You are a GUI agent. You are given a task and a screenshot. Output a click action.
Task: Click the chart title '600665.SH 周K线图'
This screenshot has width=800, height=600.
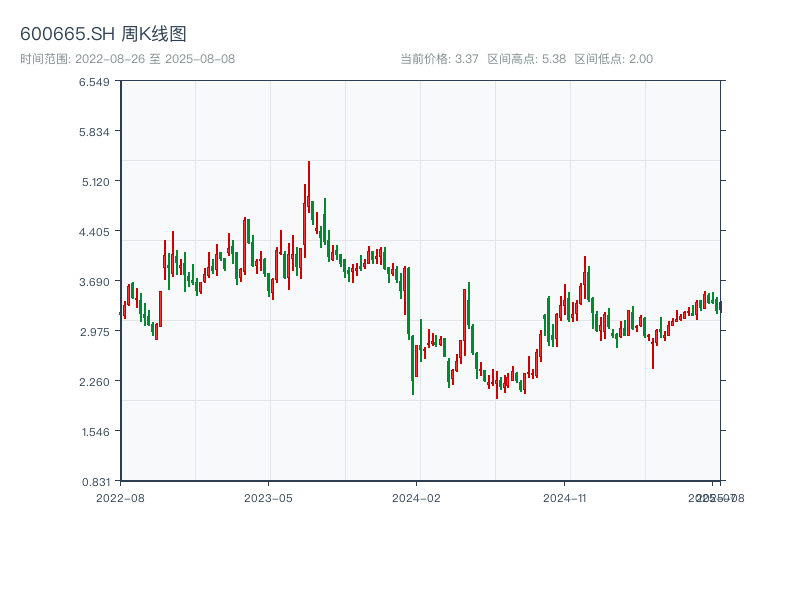103,34
